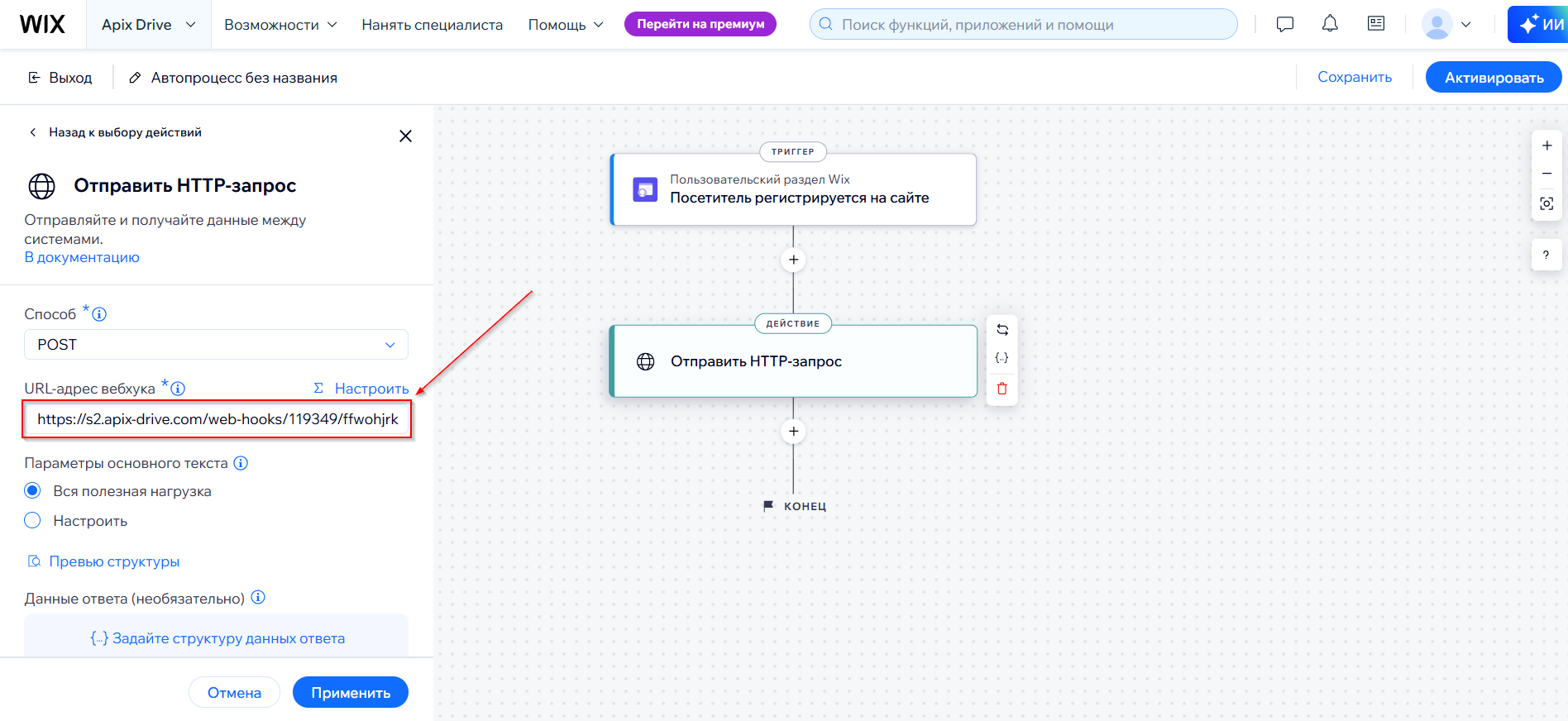Select the trigger card on canvas
The height and width of the screenshot is (721, 1568).
pos(793,189)
